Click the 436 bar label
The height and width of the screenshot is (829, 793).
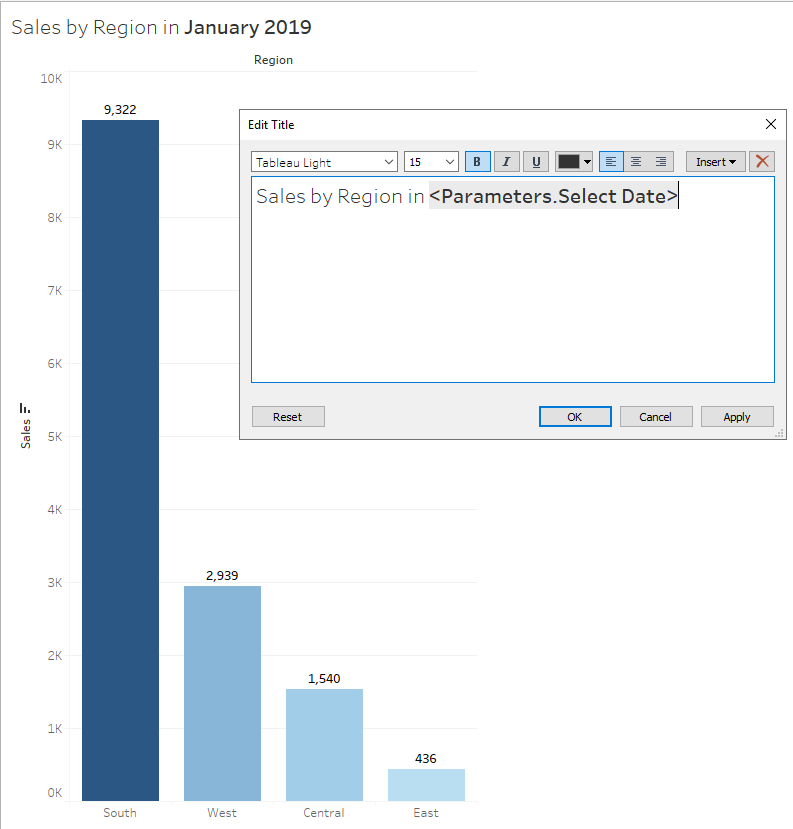(x=426, y=759)
